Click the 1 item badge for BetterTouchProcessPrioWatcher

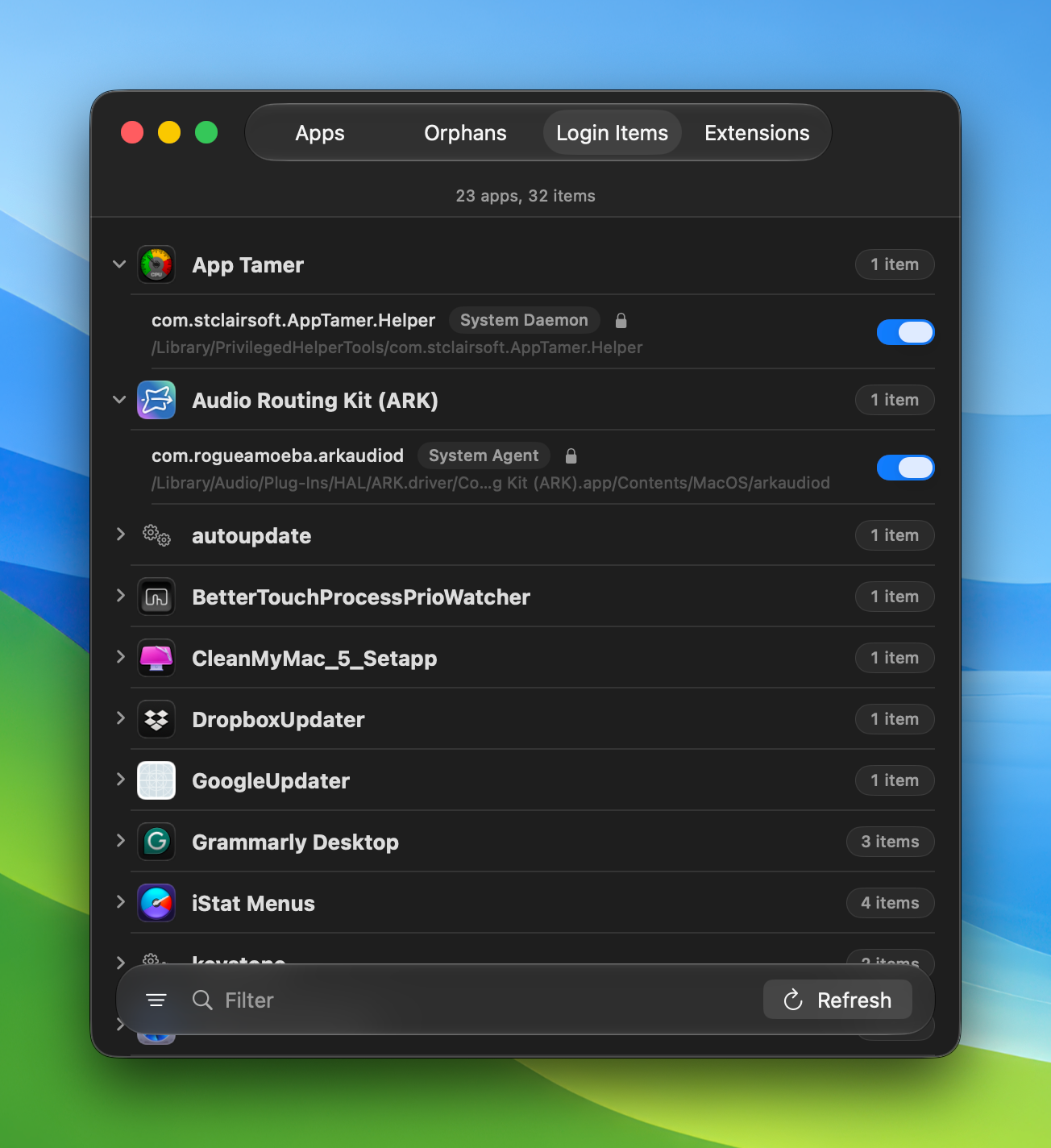point(895,597)
